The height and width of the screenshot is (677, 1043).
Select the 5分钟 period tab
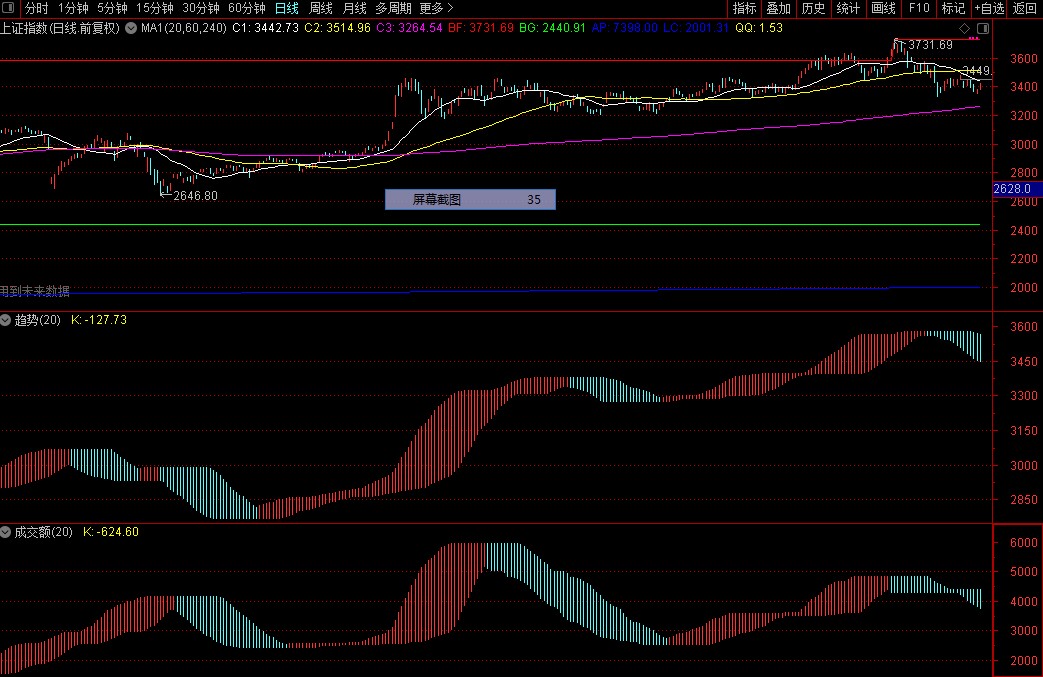pos(112,8)
